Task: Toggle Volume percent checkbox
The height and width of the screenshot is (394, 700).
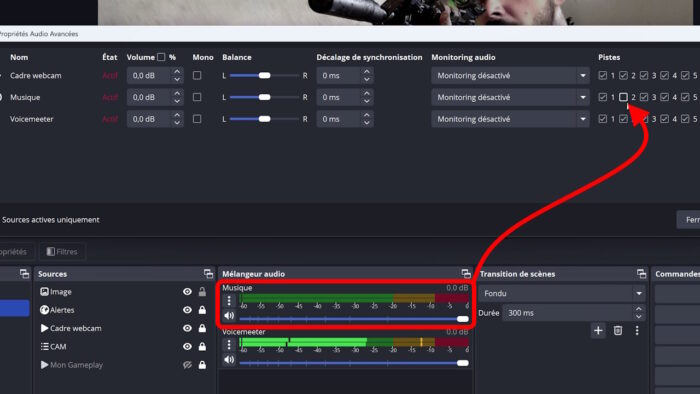Action: pos(161,57)
